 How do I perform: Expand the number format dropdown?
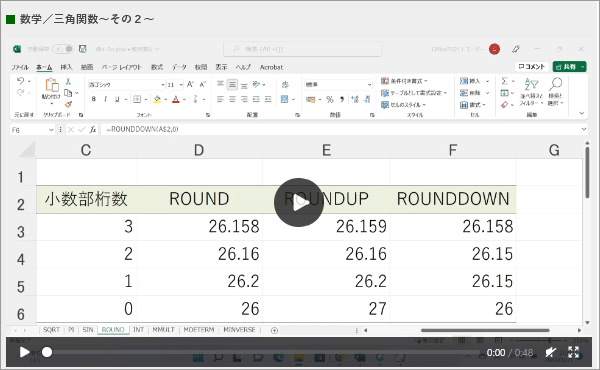pyautogui.click(x=369, y=85)
